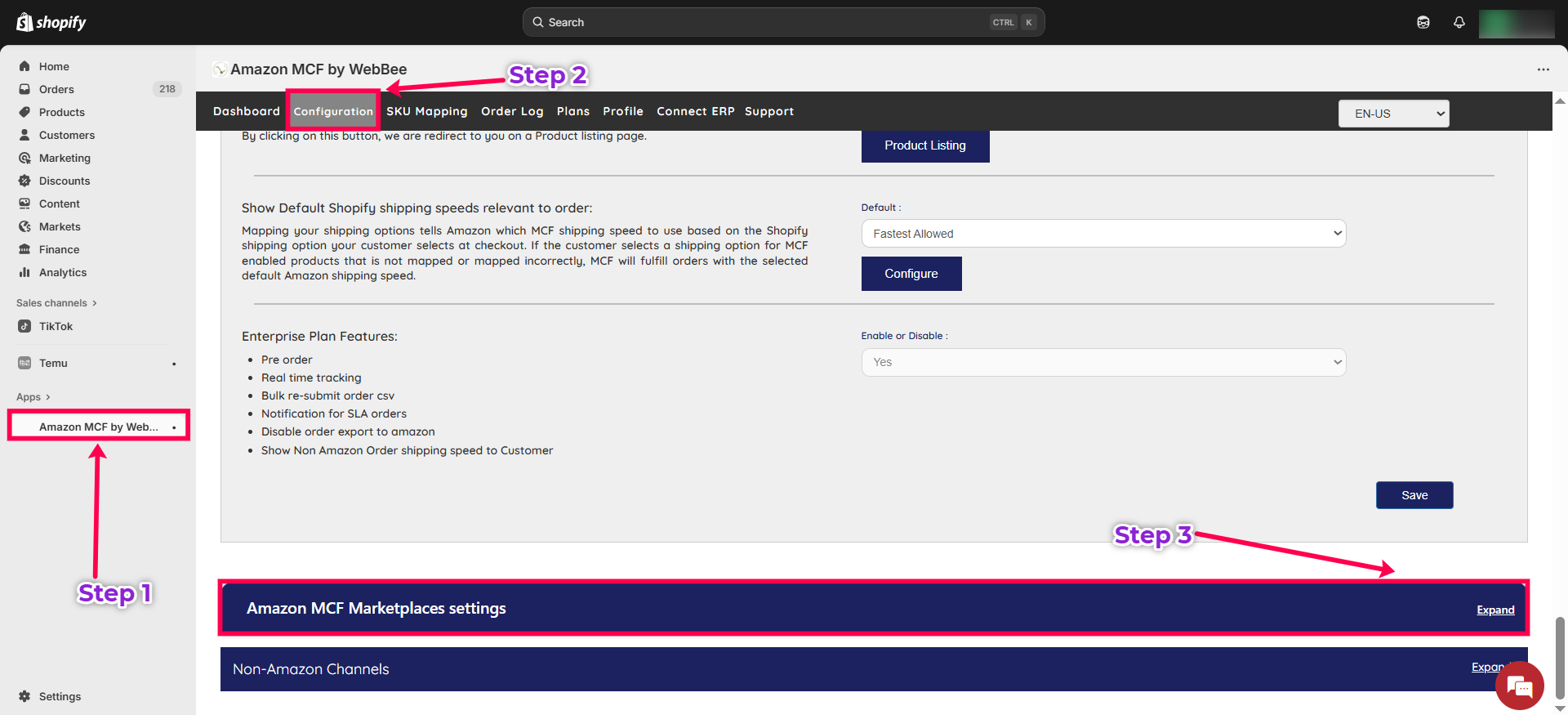
Task: Expand Amazon MCF Marketplaces settings section
Action: (x=1494, y=610)
